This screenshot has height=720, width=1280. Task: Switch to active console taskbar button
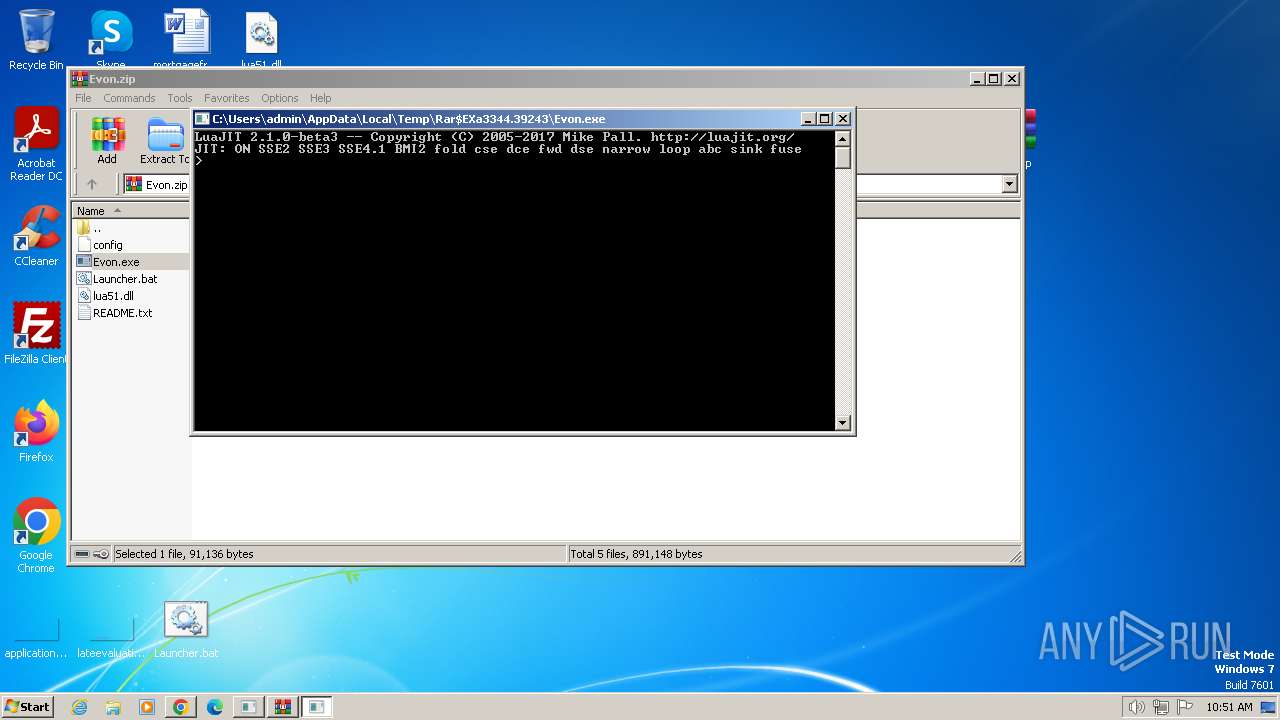[316, 707]
